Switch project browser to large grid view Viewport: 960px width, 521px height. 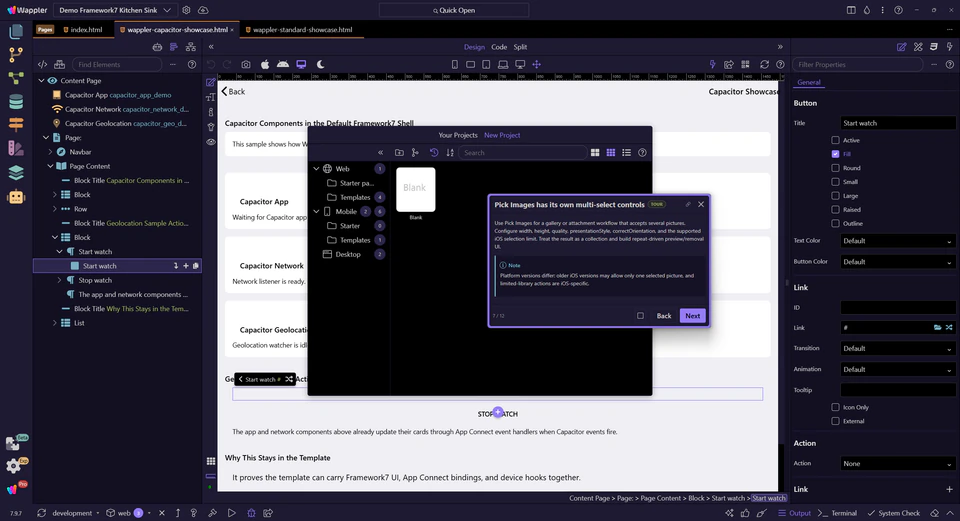[594, 152]
